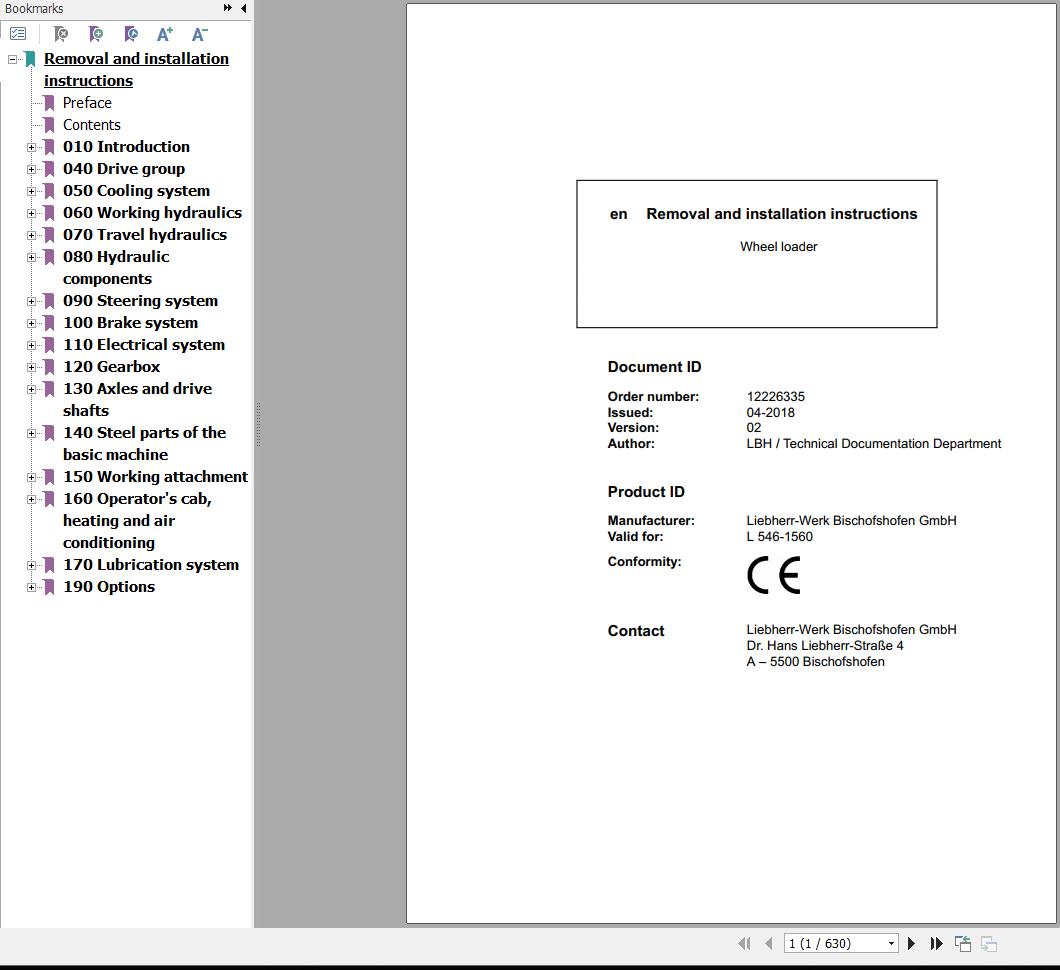Screen dimensions: 1060x970
Task: Select the 070 Travel hydraulics bookmark
Action: click(x=145, y=235)
